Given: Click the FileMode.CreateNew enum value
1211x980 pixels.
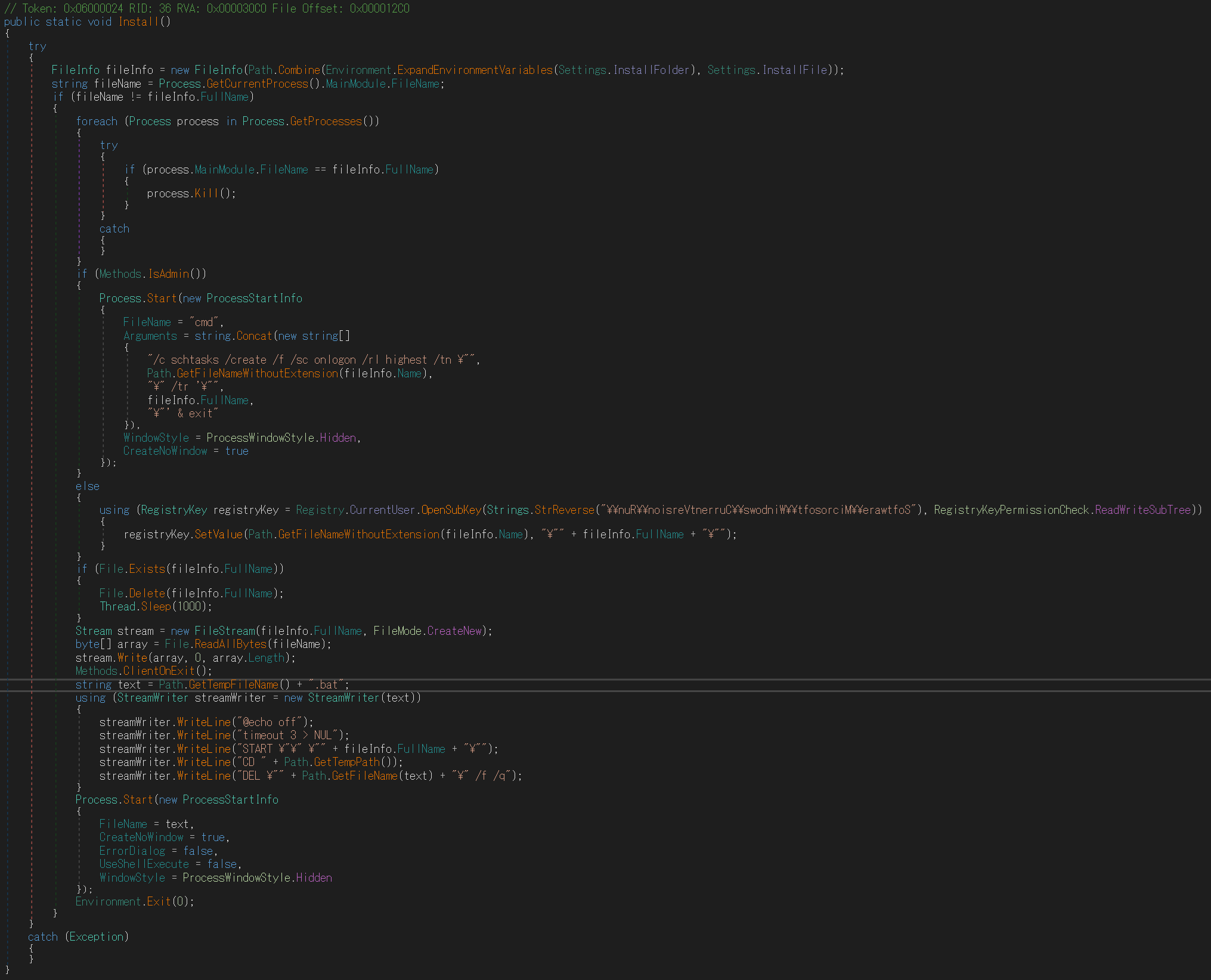Looking at the screenshot, I should (x=454, y=631).
